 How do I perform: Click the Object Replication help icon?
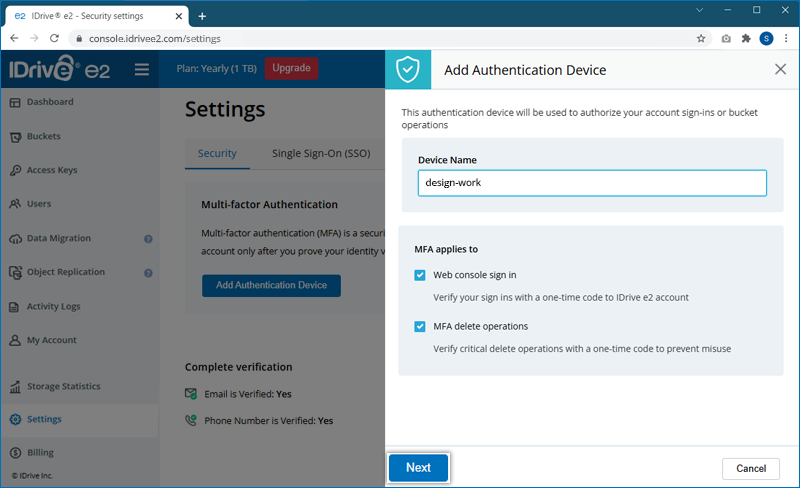[x=148, y=273]
